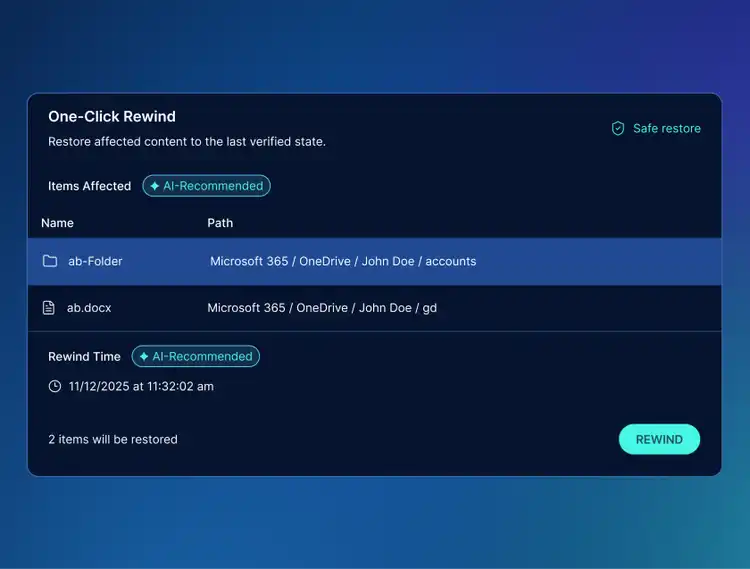Viewport: 750px width, 569px height.
Task: Click the sparkle icon in Rewind Time badge
Action: pyautogui.click(x=143, y=356)
